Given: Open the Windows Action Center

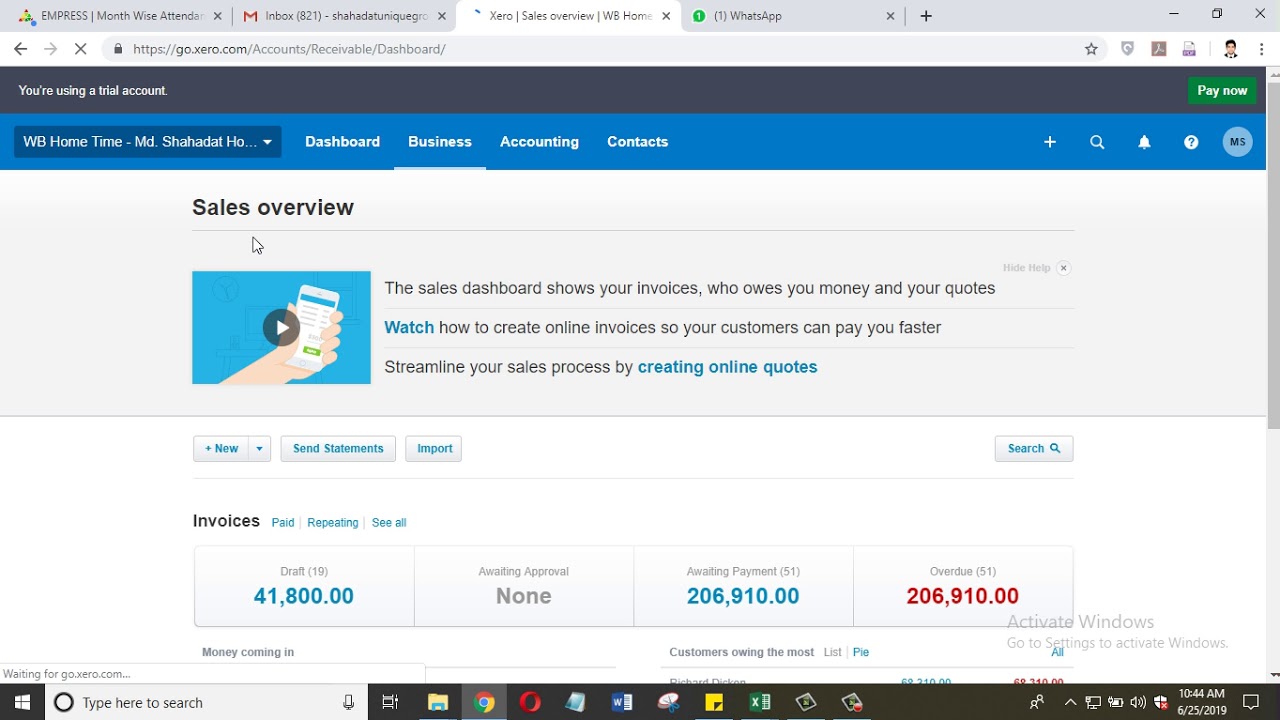Looking at the screenshot, I should tap(1250, 702).
